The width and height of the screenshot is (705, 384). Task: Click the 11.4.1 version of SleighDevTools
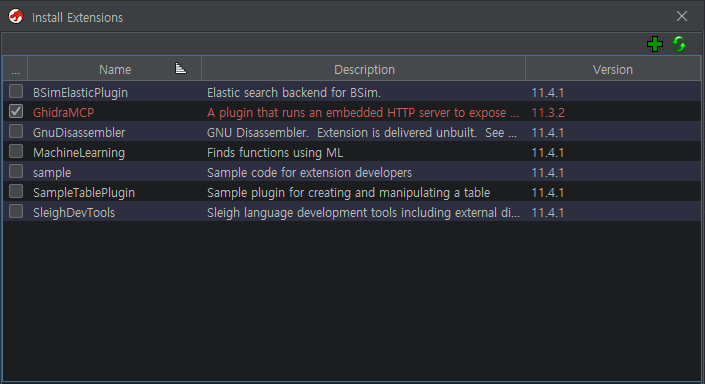548,212
